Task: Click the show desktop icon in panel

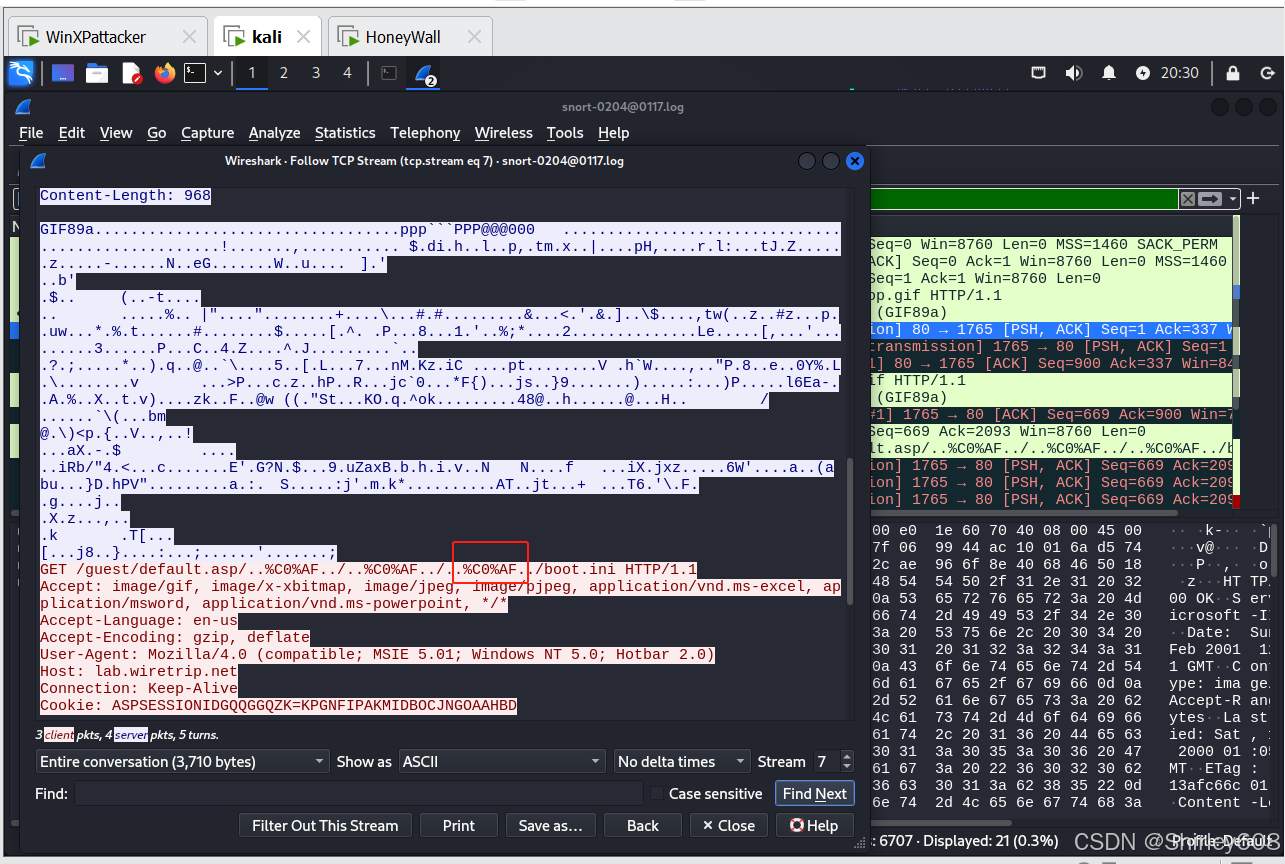Action: (x=63, y=73)
